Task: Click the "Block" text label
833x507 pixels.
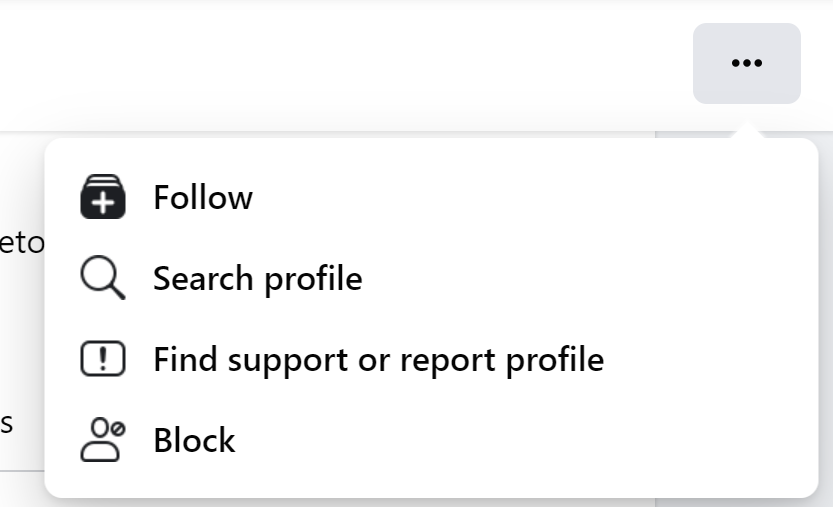Action: [194, 440]
